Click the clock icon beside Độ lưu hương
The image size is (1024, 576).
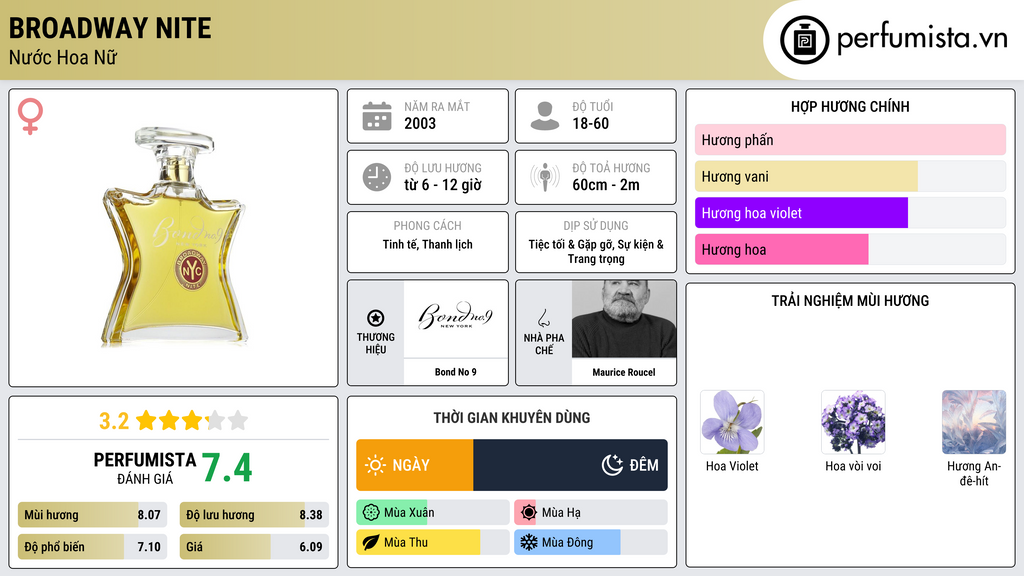tap(377, 177)
